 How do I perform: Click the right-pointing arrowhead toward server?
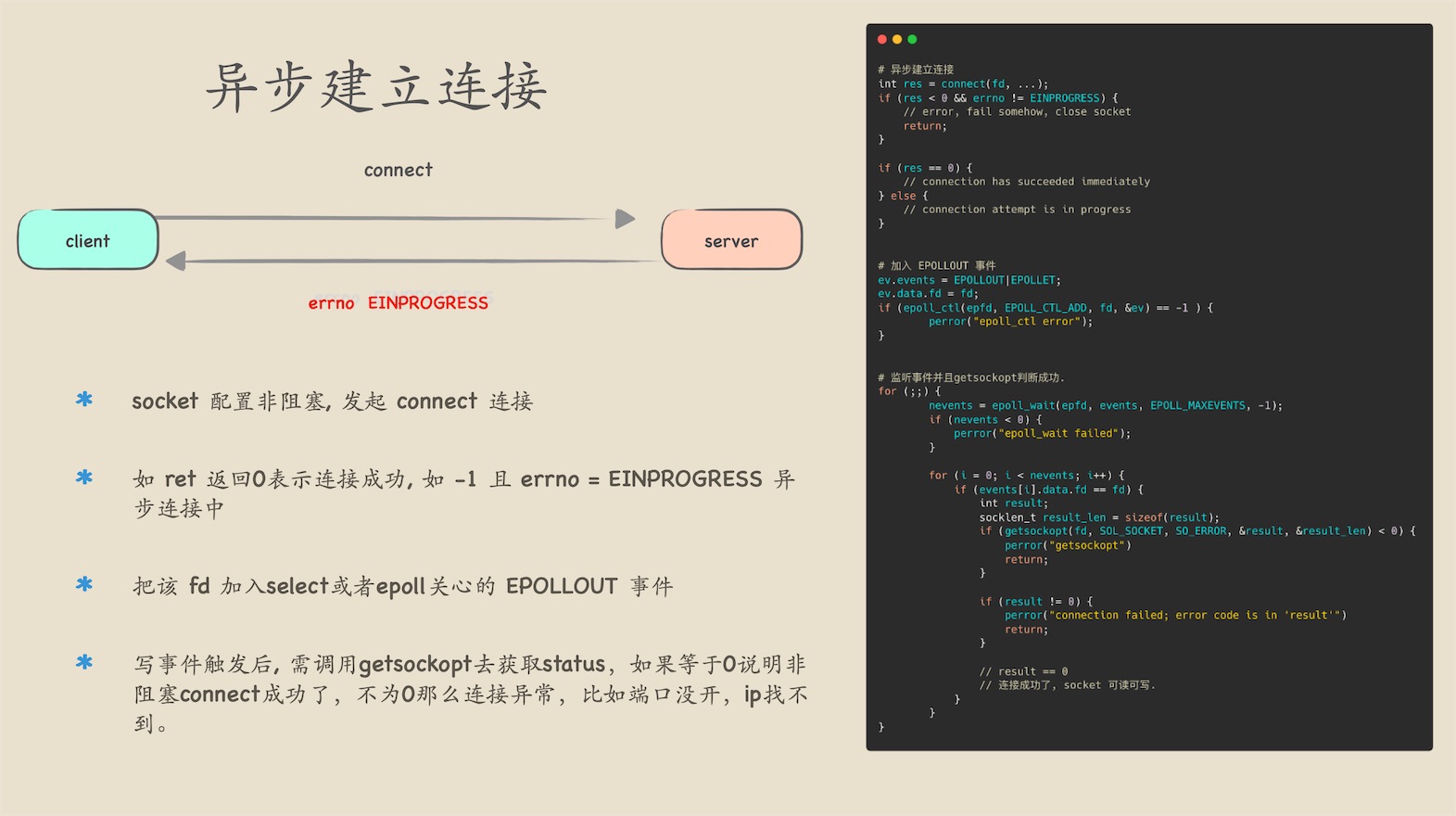coord(626,219)
